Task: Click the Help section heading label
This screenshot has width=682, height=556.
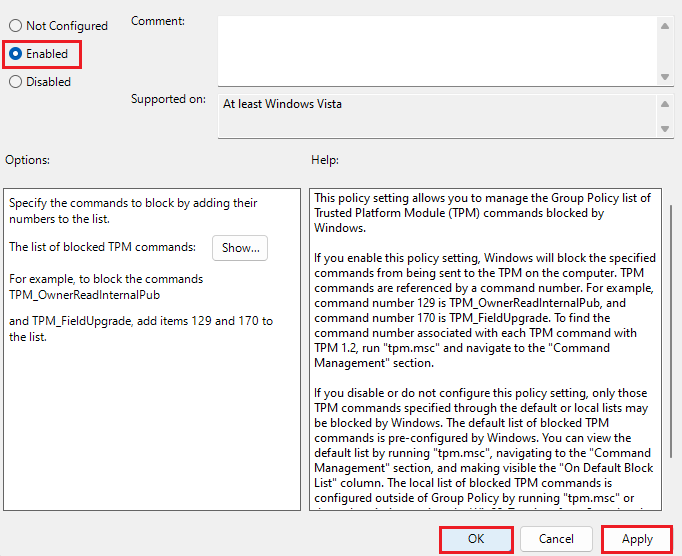Action: coord(325,160)
